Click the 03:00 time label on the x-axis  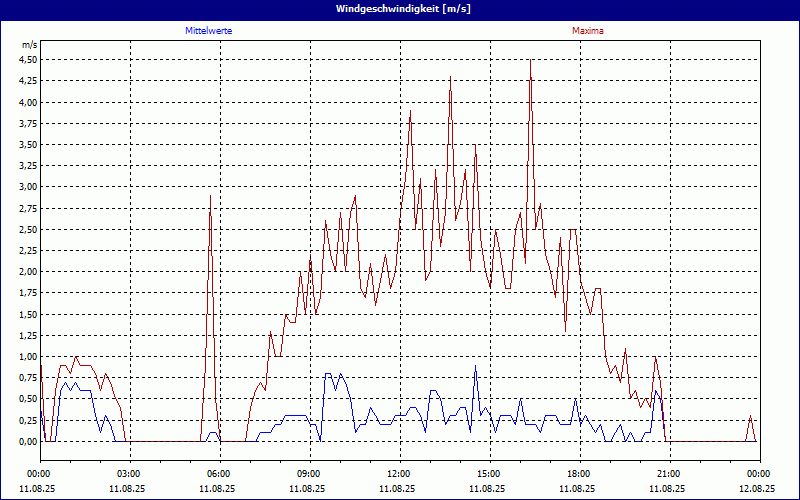[x=128, y=474]
